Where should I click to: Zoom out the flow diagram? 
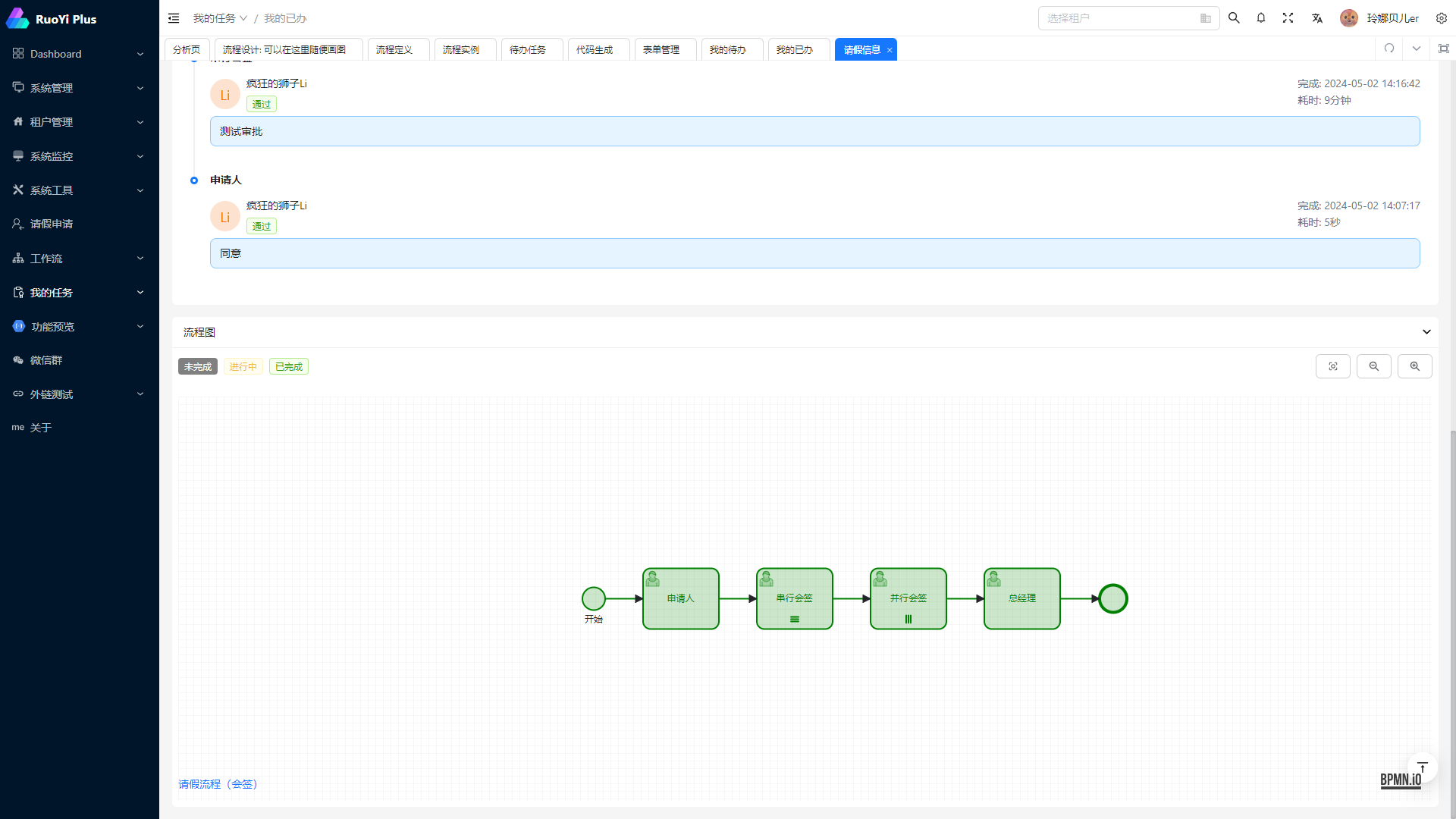[1374, 366]
